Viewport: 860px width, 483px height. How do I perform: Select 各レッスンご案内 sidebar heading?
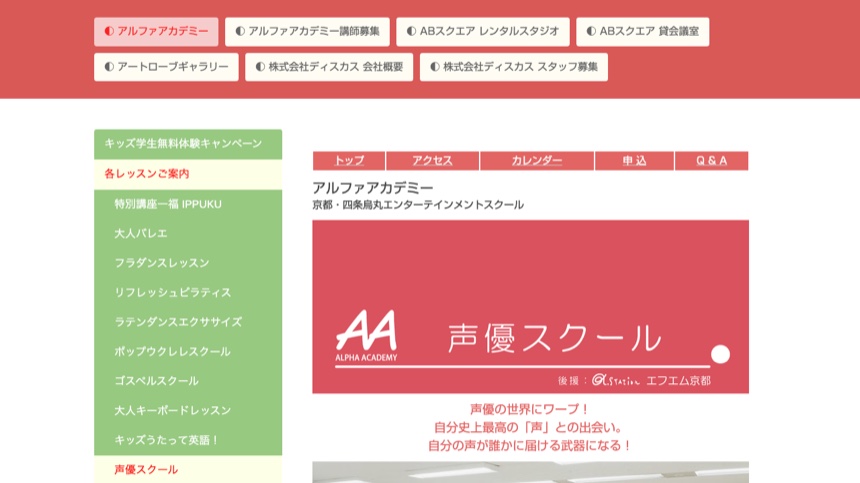pos(188,174)
